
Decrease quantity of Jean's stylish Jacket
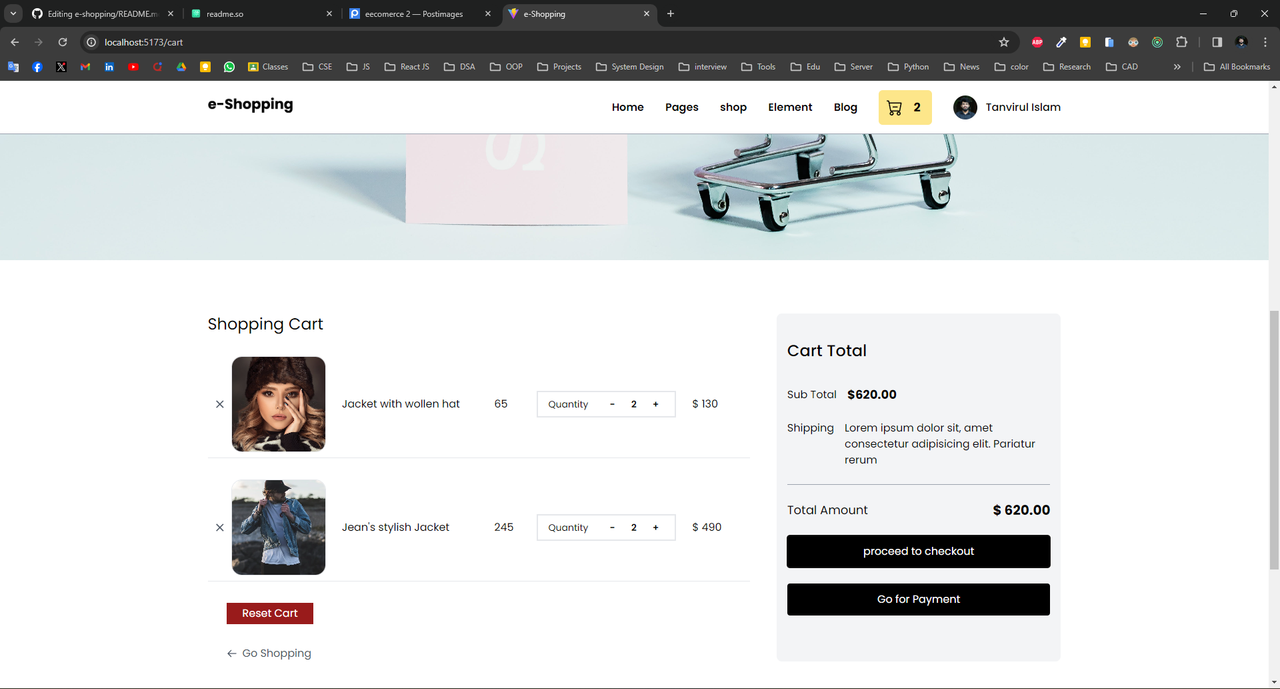click(612, 527)
